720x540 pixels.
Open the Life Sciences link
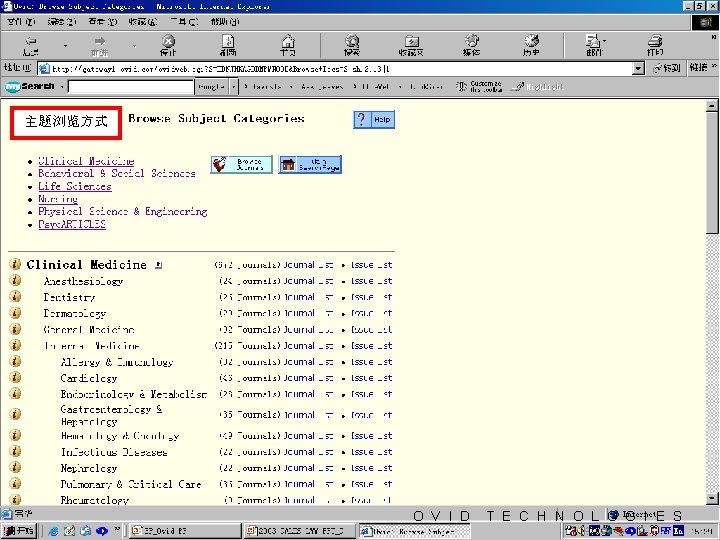[74, 186]
